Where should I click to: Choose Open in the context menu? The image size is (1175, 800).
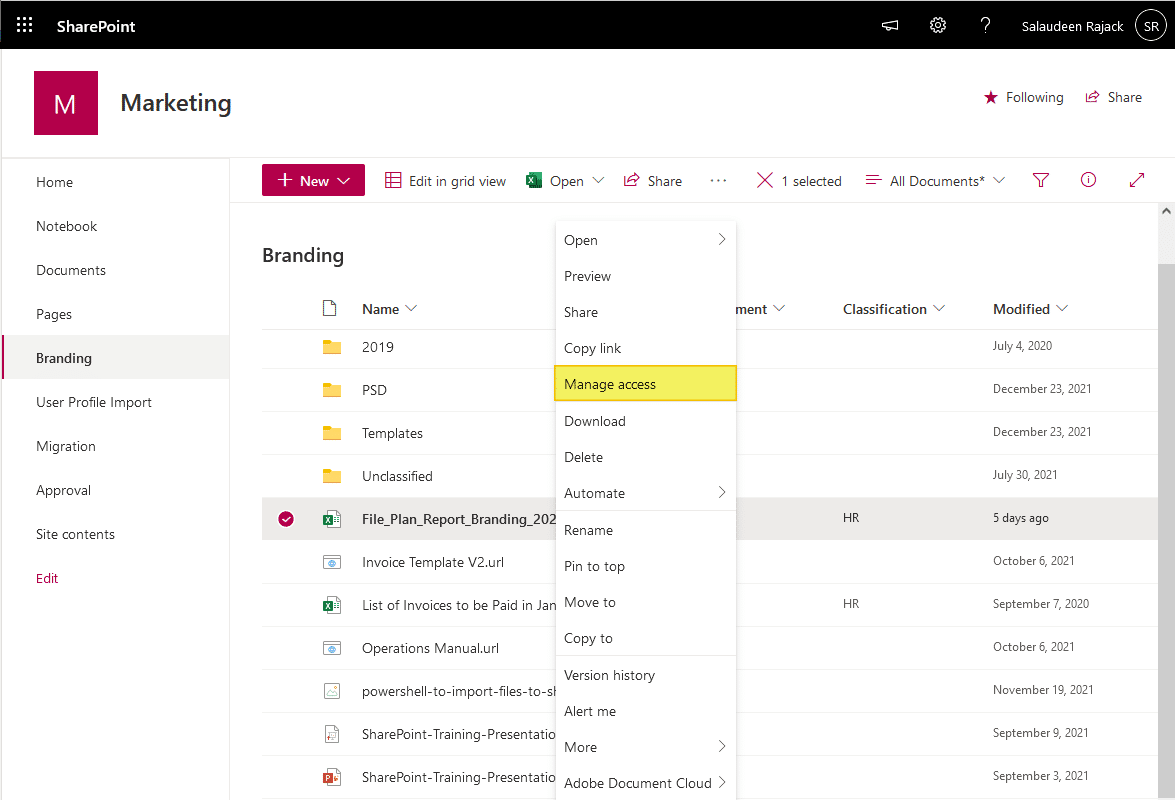click(645, 240)
